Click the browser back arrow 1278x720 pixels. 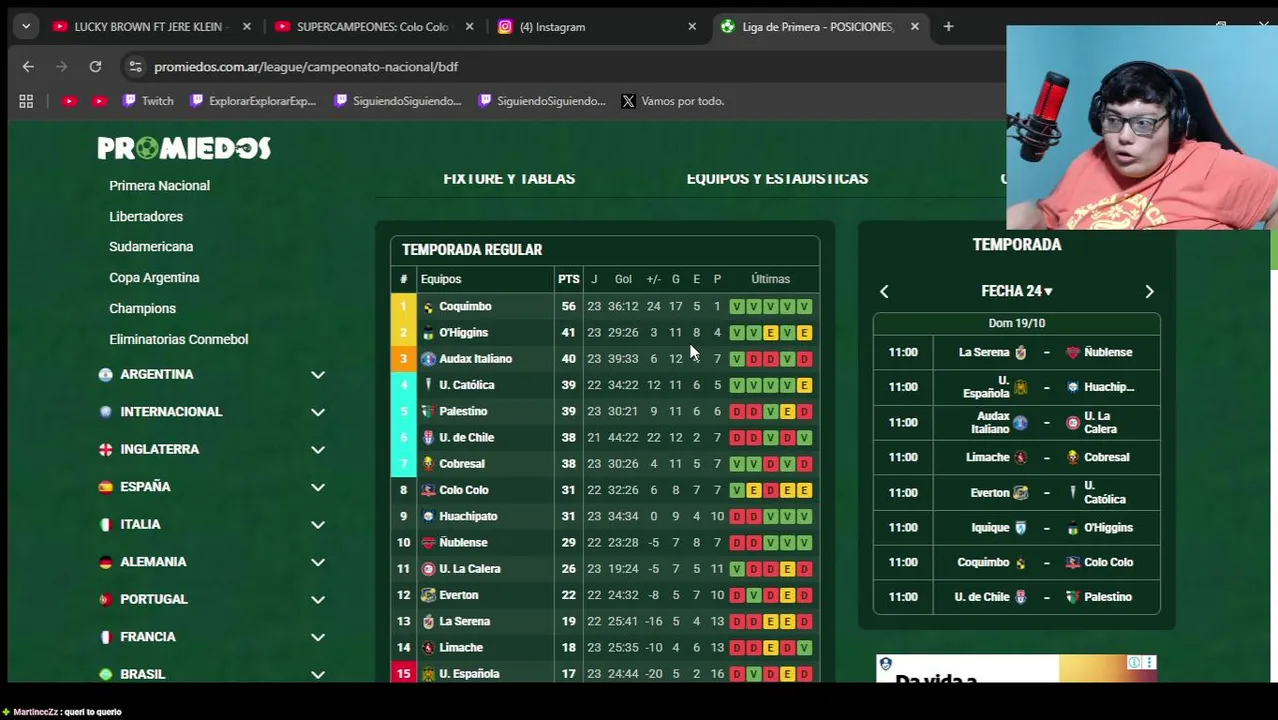[28, 66]
